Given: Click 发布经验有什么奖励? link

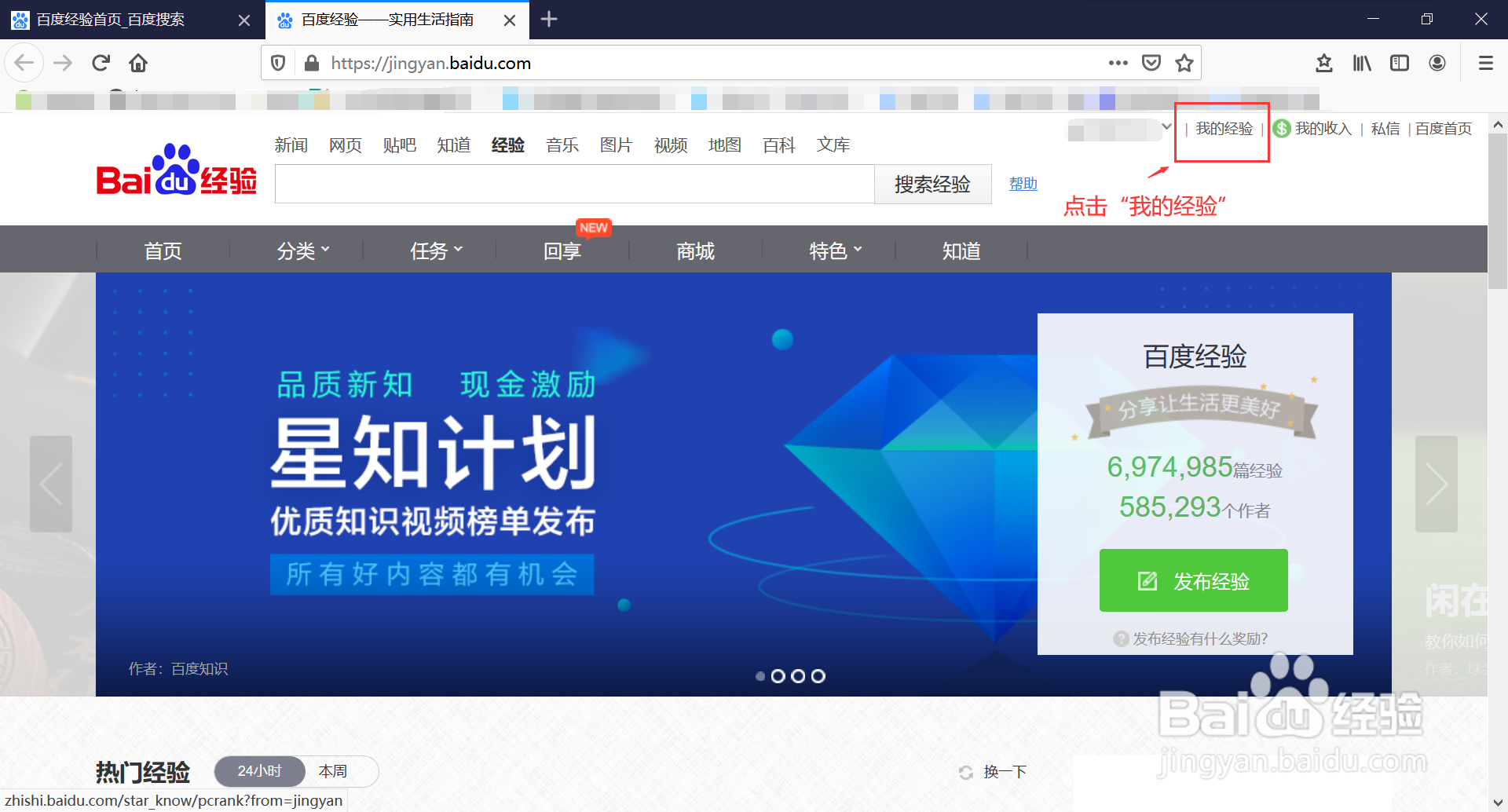Looking at the screenshot, I should click(x=1200, y=638).
